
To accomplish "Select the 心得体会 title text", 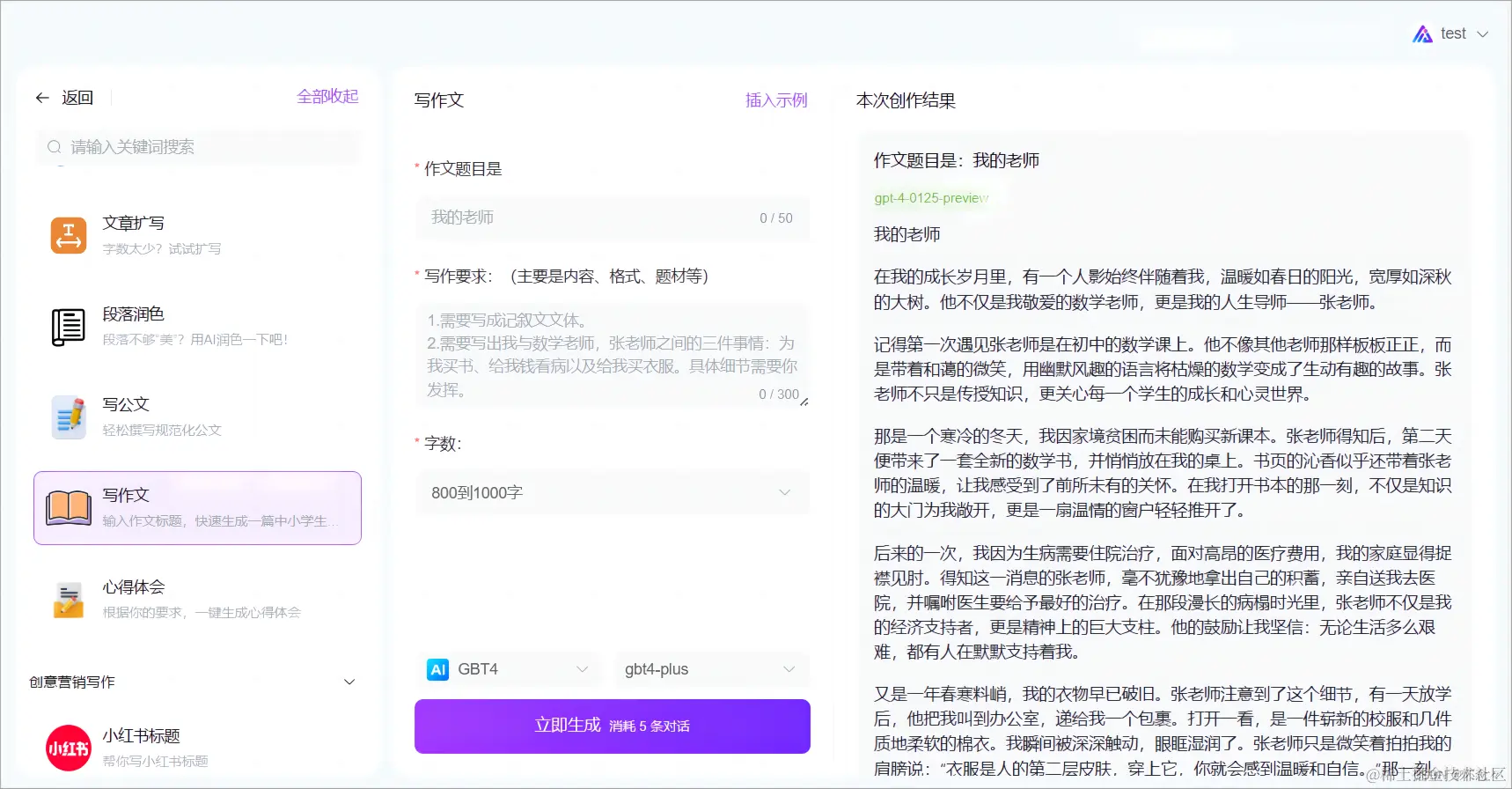I will point(133,587).
